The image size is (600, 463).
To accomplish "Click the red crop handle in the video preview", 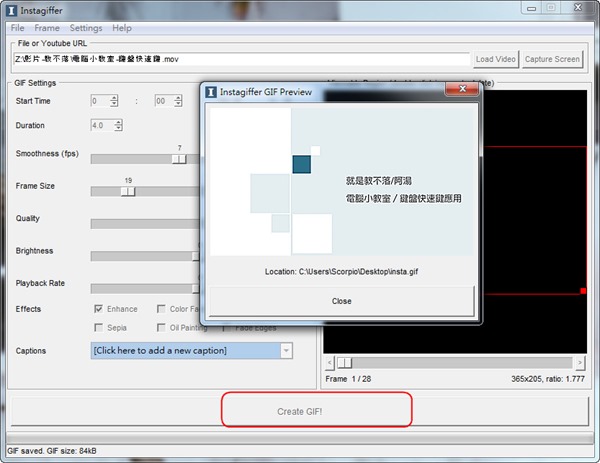I will [583, 291].
